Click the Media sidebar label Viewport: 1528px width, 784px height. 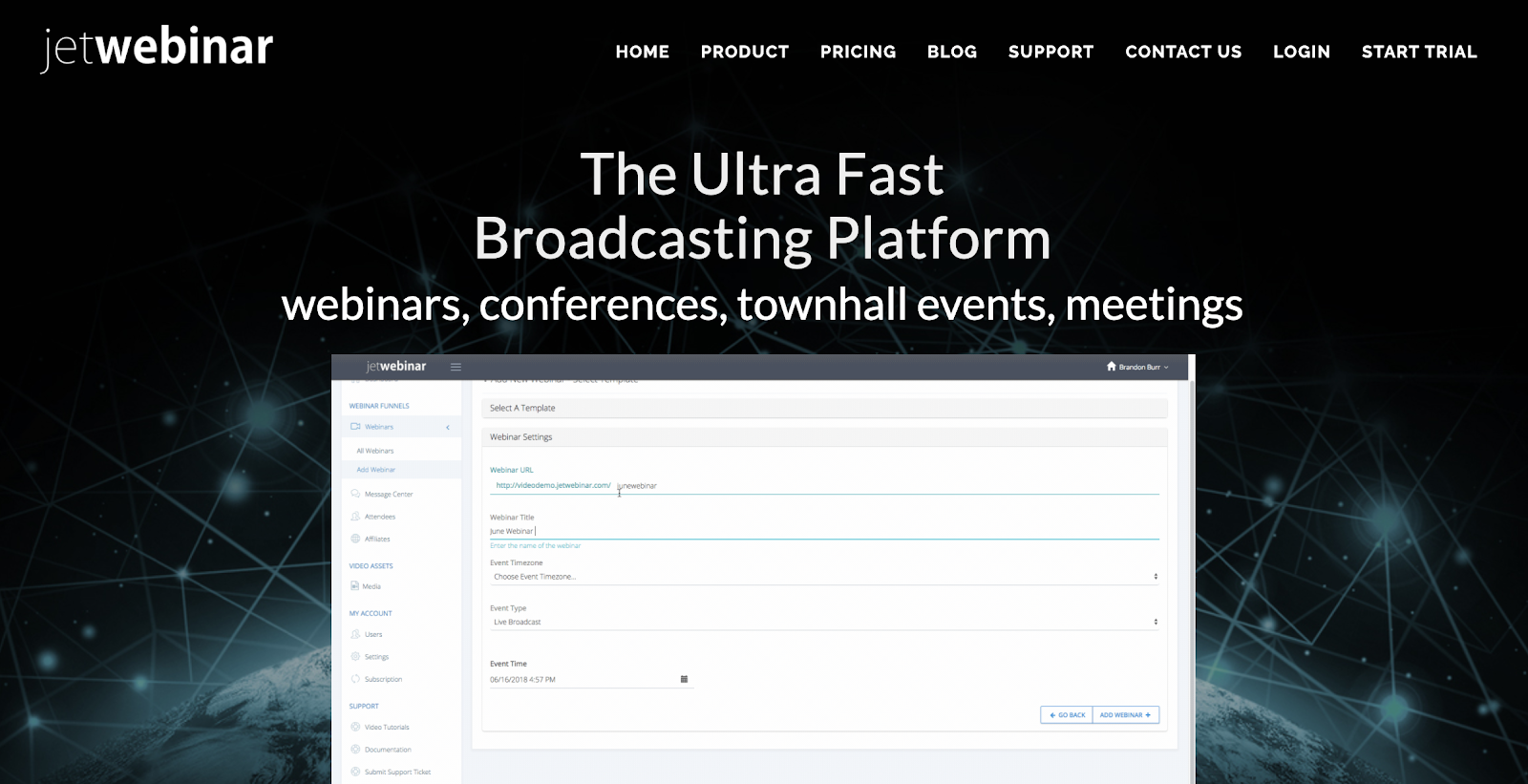[372, 586]
